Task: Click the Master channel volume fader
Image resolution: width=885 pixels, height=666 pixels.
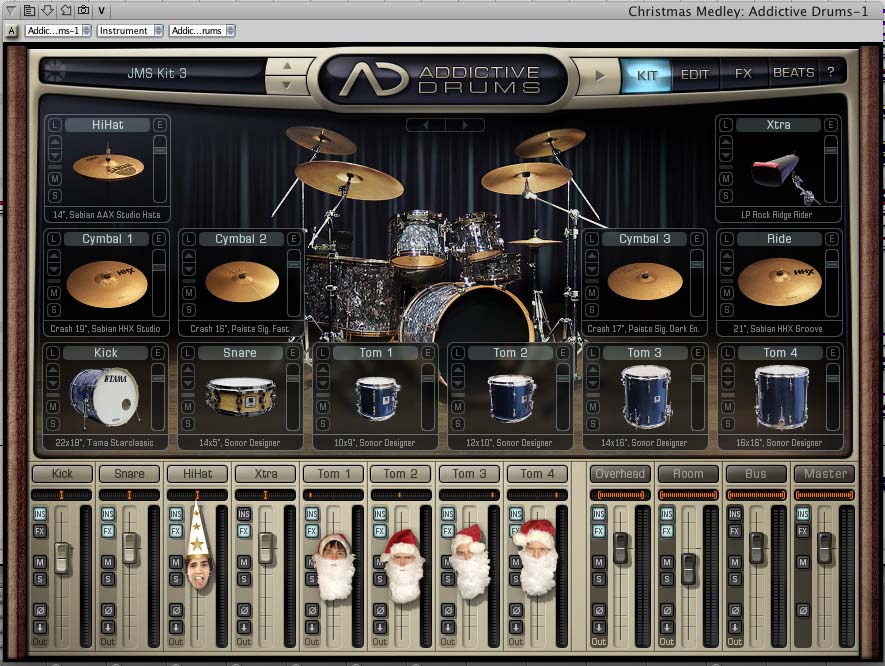Action: click(825, 546)
